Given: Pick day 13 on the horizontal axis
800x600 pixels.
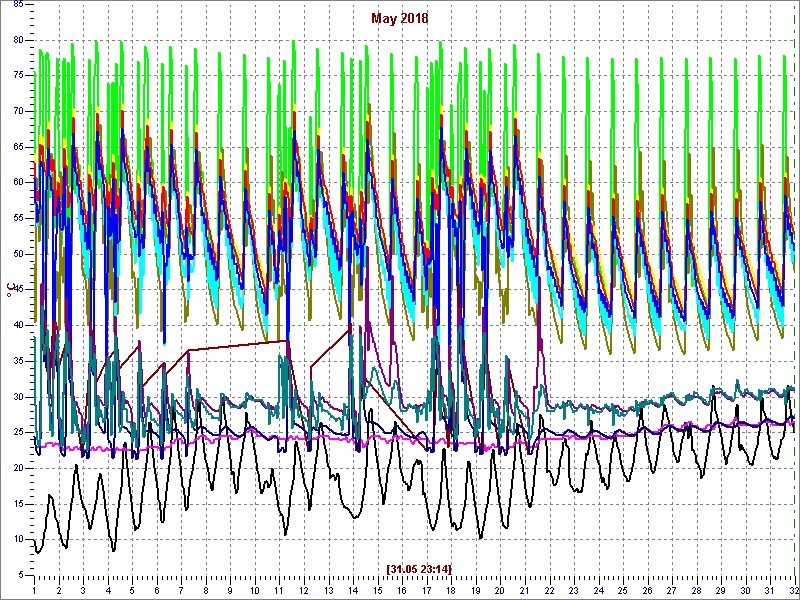Looking at the screenshot, I should [328, 589].
